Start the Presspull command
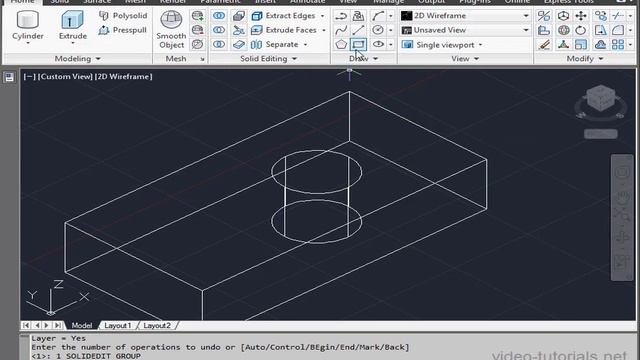Screen dimensions: 640x360 [122, 30]
